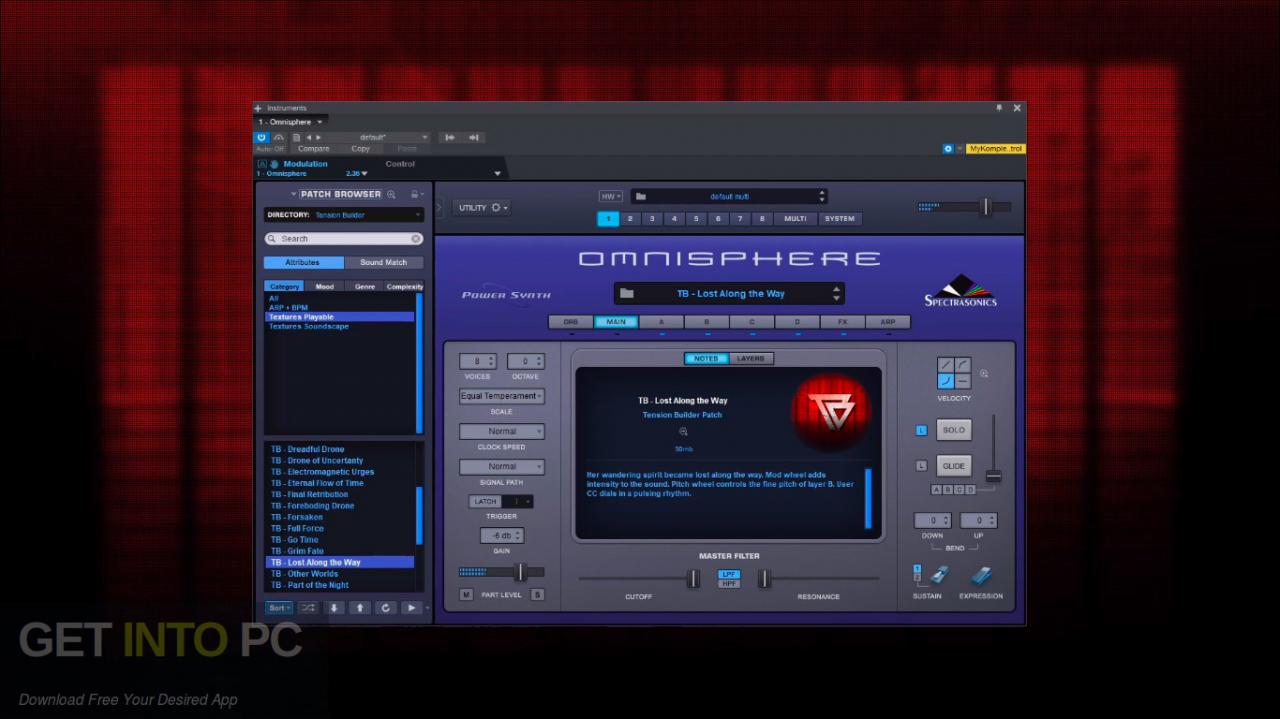Screen dimensions: 1280x719
Task: Open the blue gear settings icon
Action: pyautogui.click(x=948, y=148)
